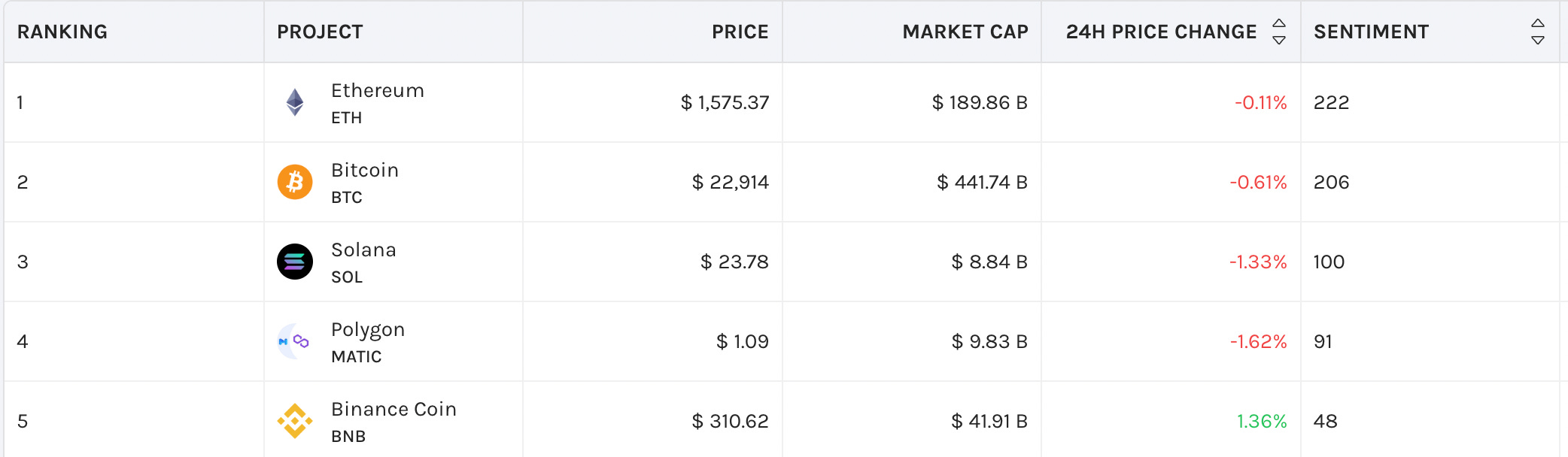Click Ethereum's sentiment value 222
The width and height of the screenshot is (1568, 457).
[x=1331, y=102]
